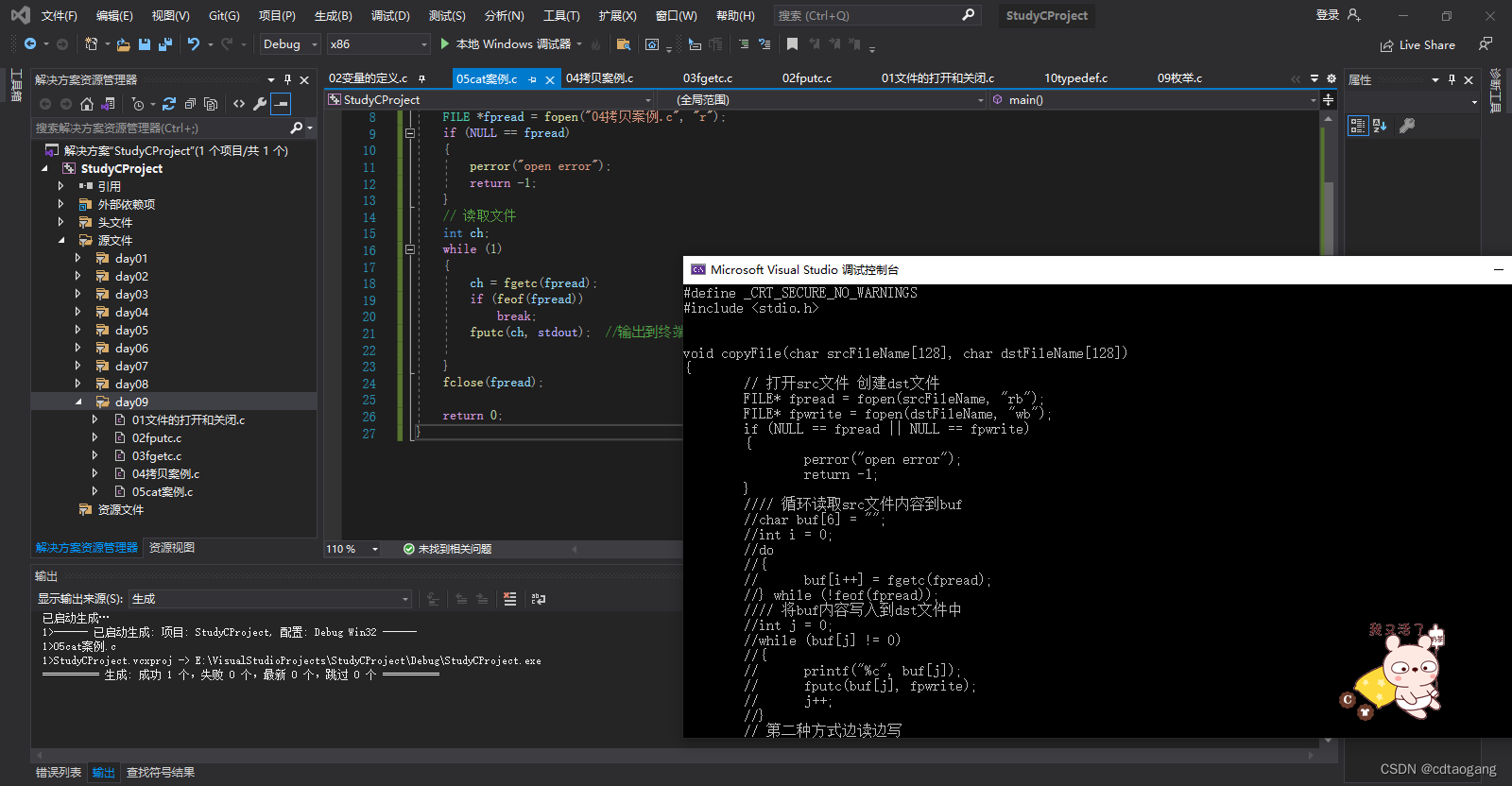Start the 本地 Windows 调试器 green play button
The height and width of the screenshot is (786, 1512).
[445, 44]
